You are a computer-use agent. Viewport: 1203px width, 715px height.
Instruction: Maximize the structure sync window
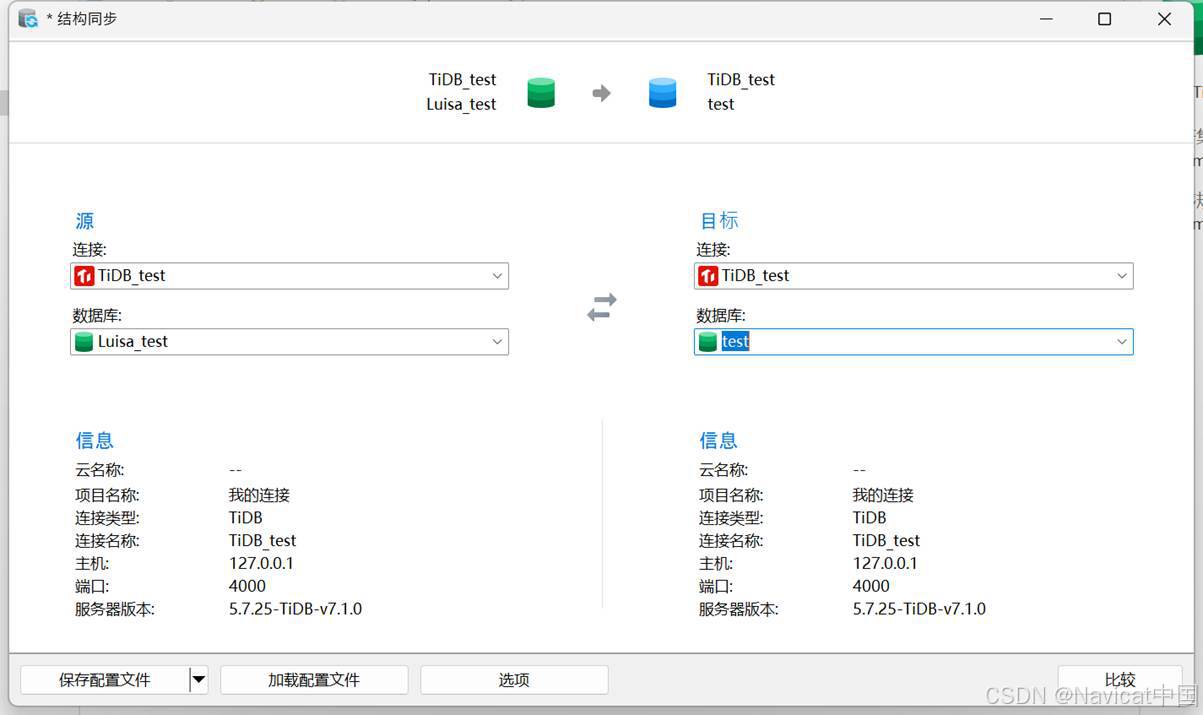1105,19
